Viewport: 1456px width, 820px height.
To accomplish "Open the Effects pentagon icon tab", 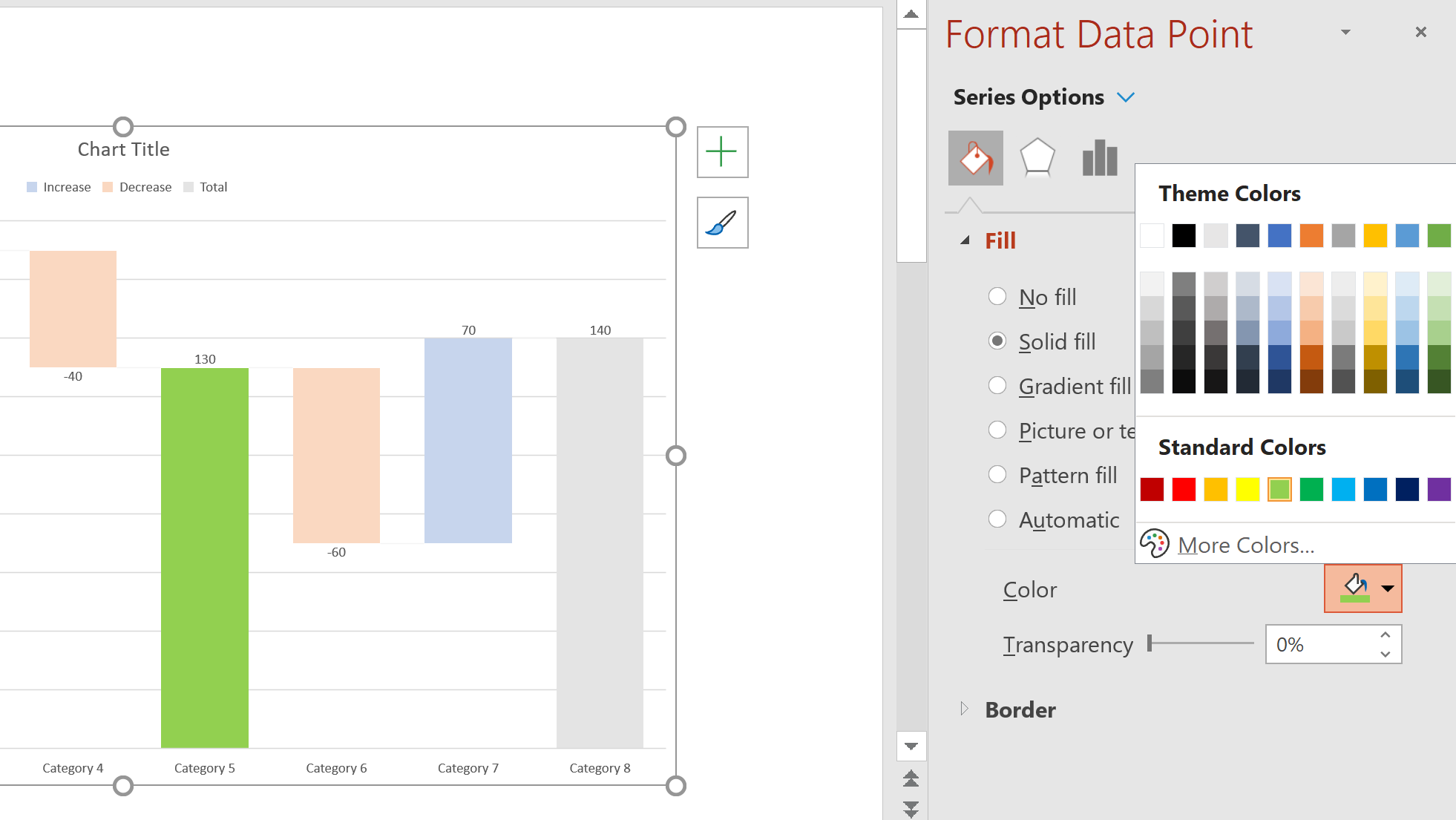I will pos(1037,158).
